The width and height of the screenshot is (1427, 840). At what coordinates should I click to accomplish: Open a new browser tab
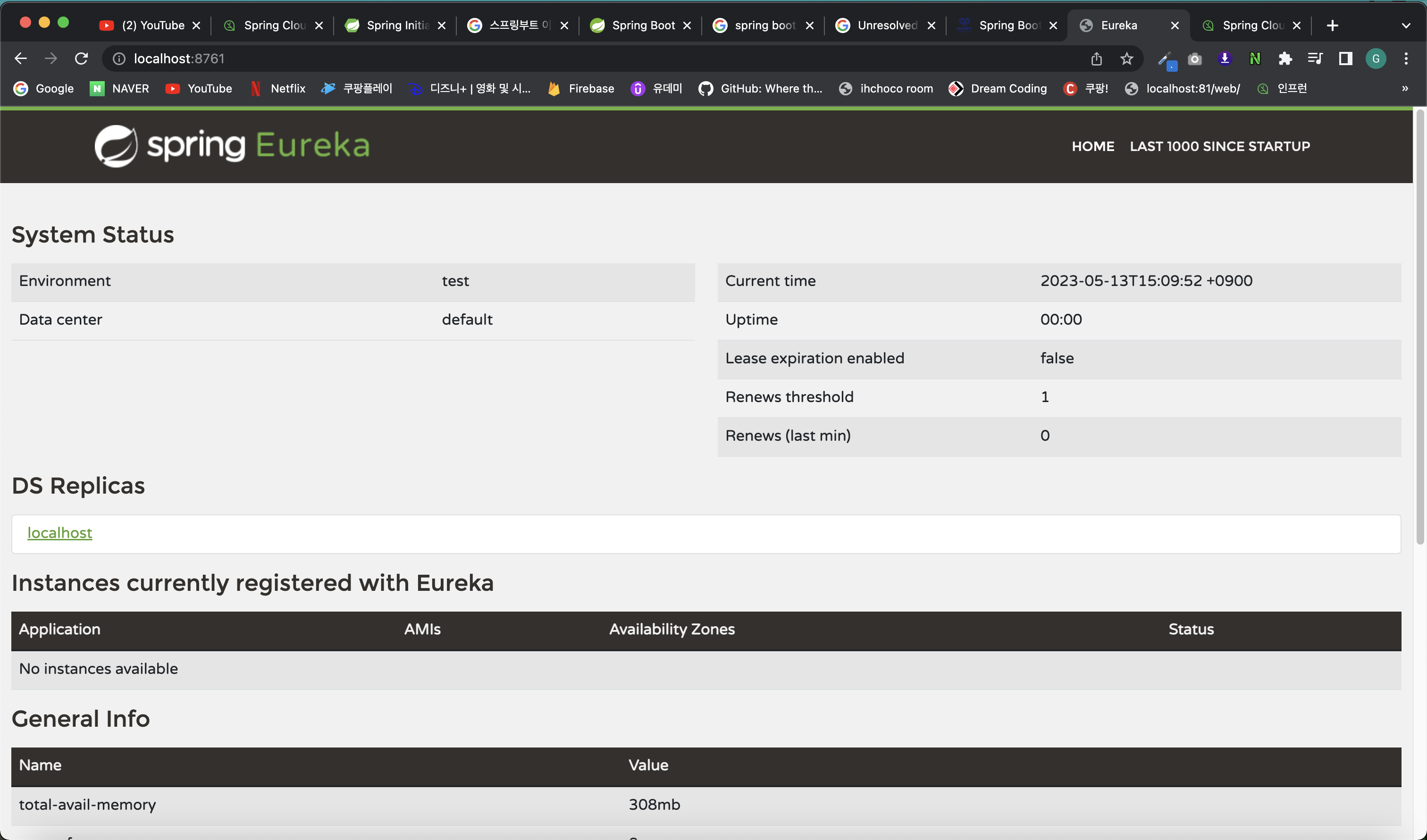click(1333, 25)
